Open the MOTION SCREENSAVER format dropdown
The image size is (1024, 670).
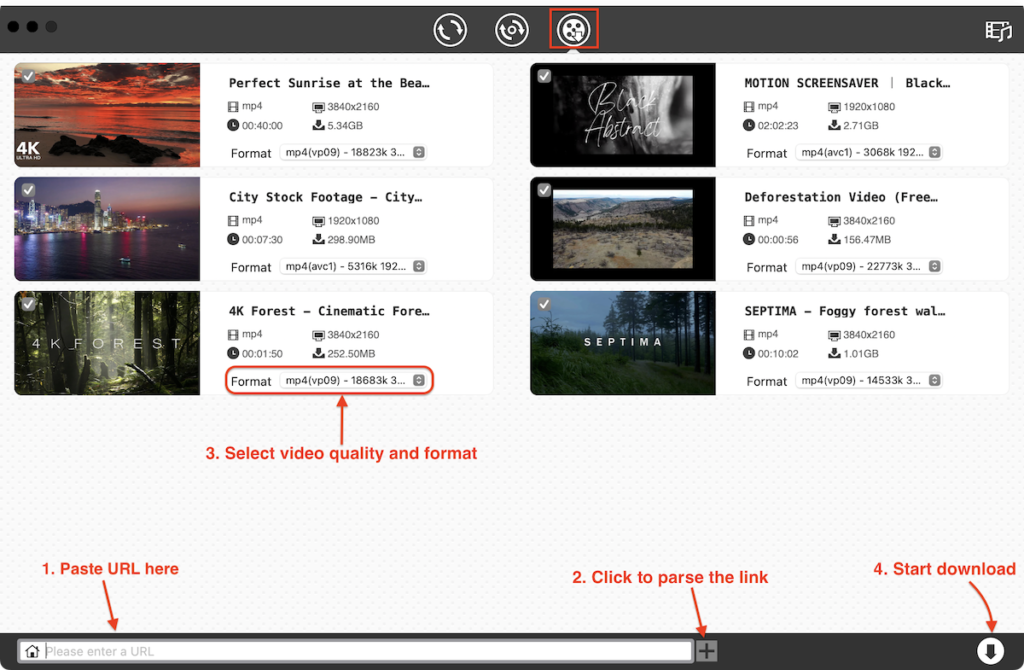tap(934, 153)
